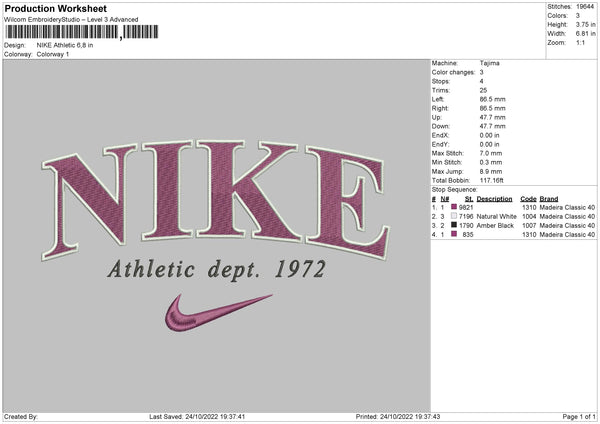Click the barcode under the worksheet title

pos(82,32)
